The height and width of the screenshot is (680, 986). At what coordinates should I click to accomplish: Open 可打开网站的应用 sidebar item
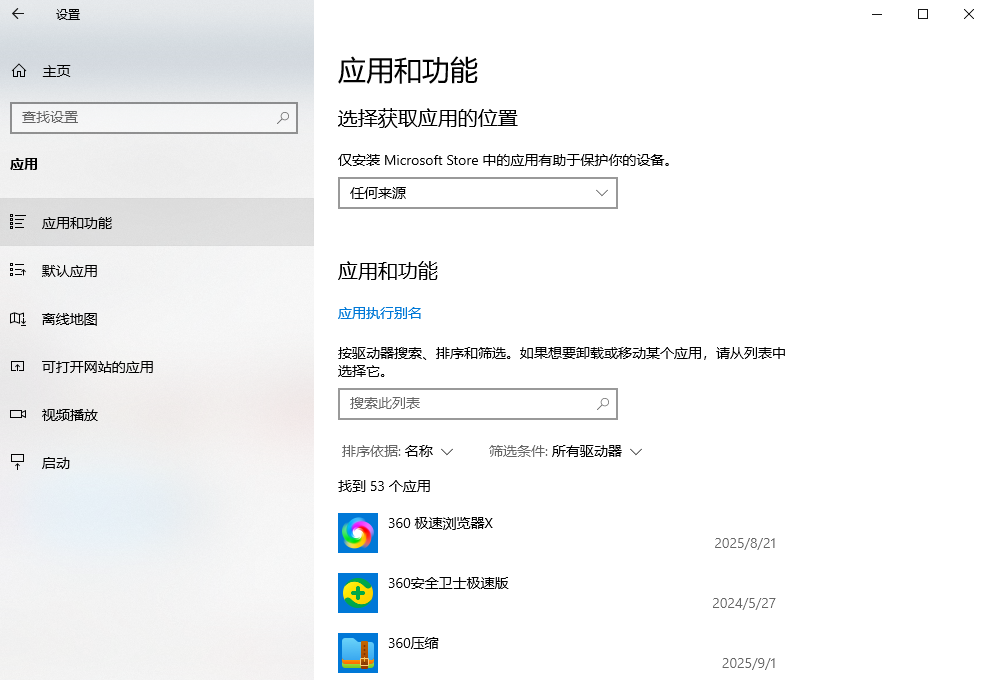97,367
